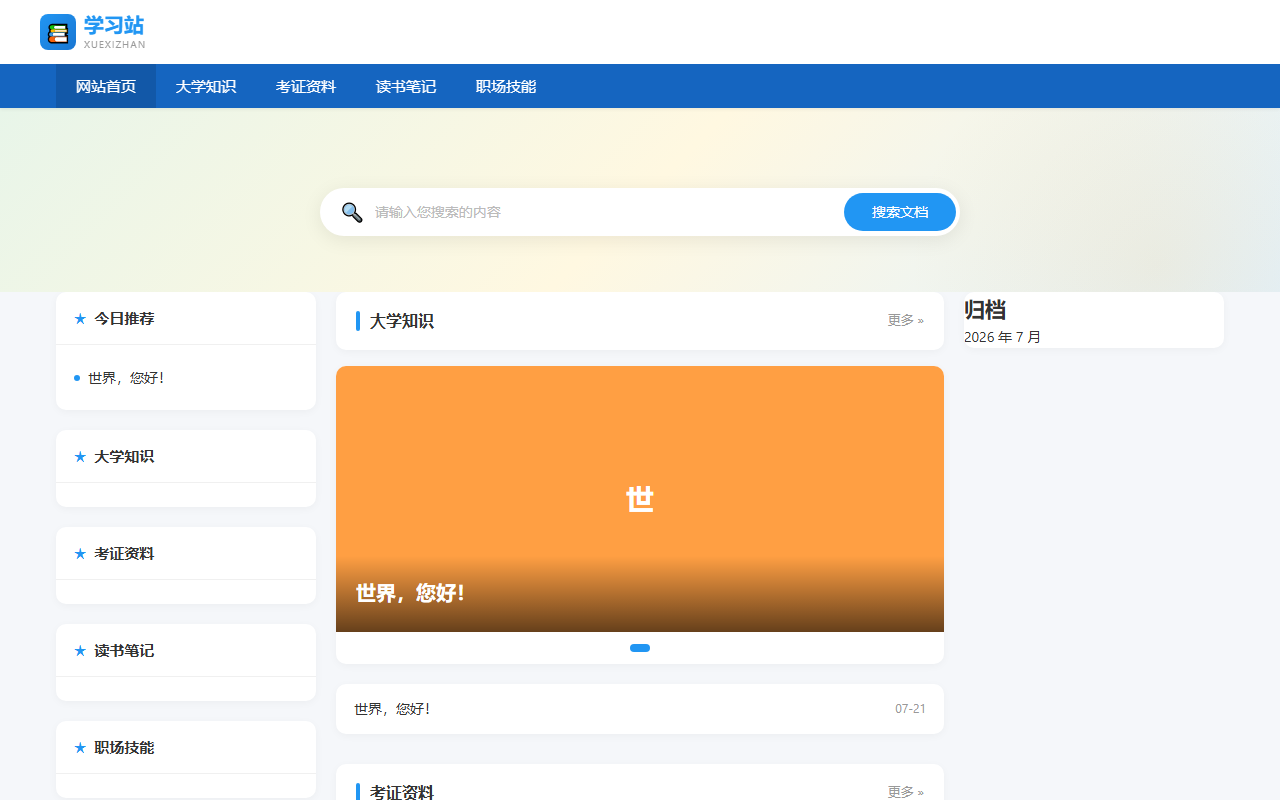Select 读书笔记 in the navigation bar

(406, 86)
